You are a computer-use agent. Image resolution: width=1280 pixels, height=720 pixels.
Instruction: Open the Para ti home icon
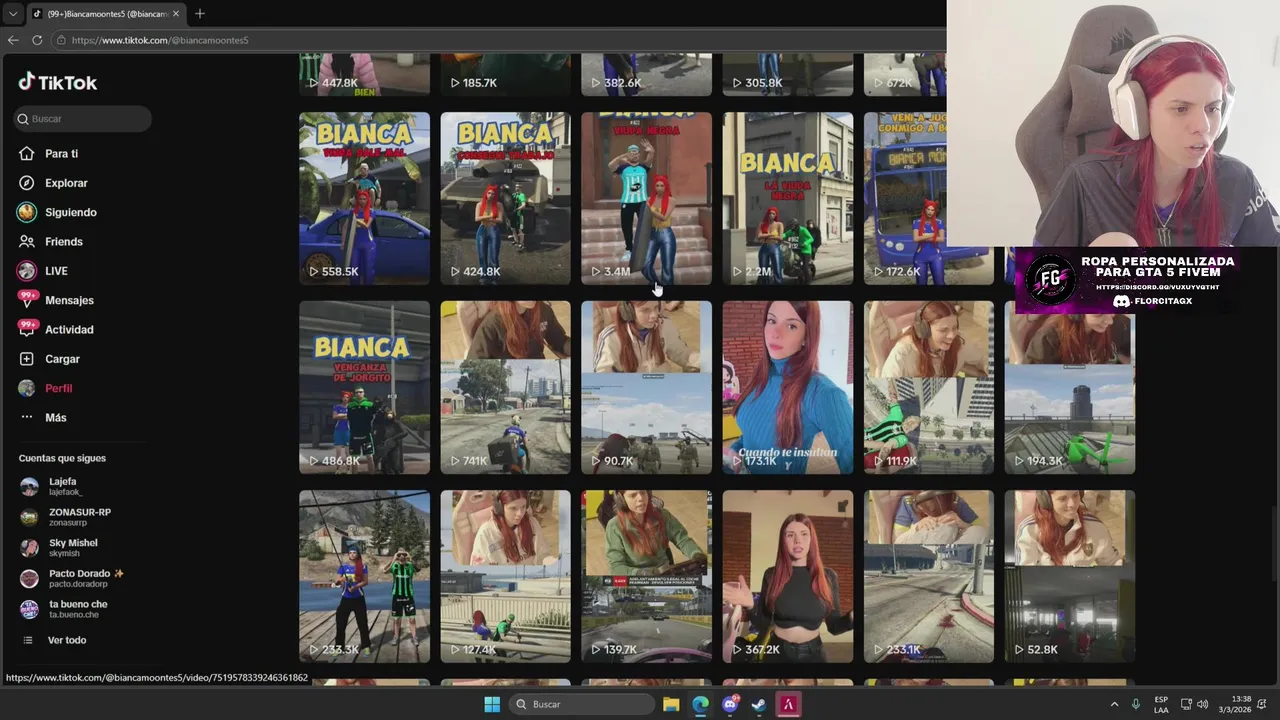coord(27,154)
